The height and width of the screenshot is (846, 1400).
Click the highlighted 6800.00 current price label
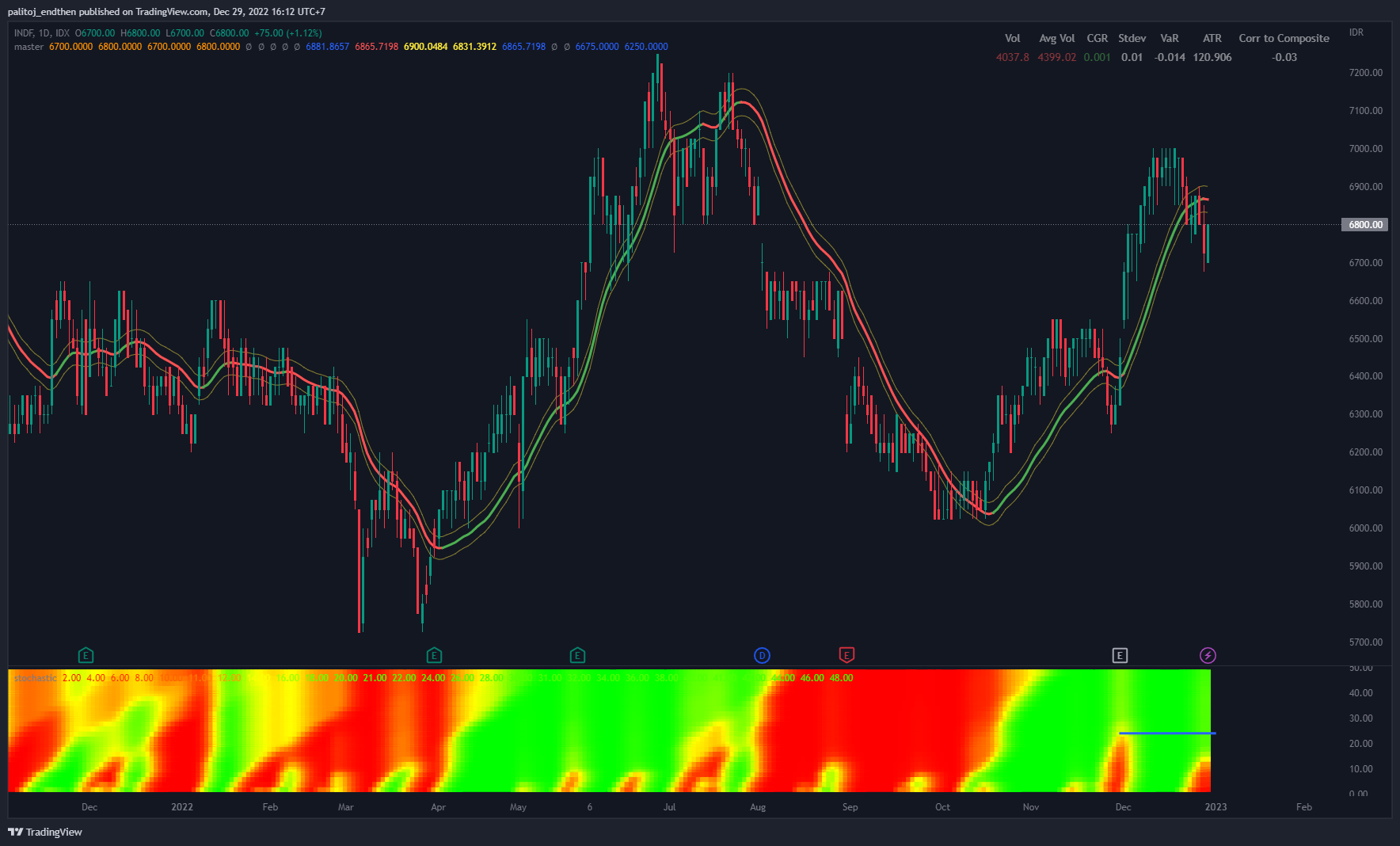[1366, 225]
